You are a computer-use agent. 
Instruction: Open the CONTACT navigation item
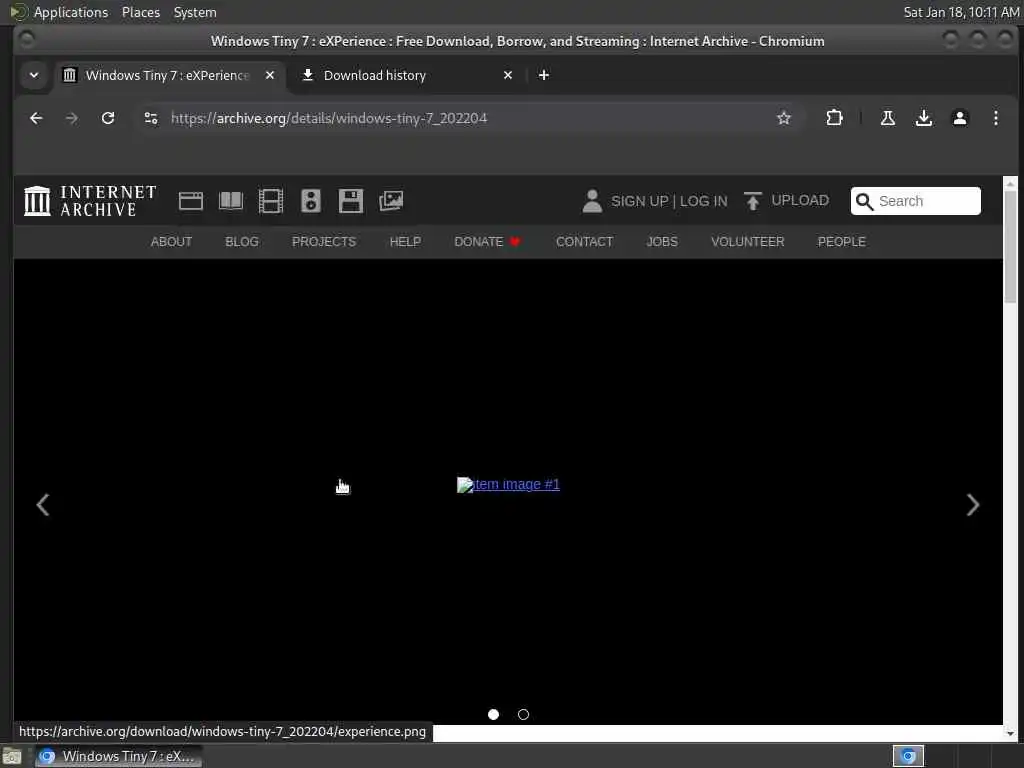[x=584, y=242]
